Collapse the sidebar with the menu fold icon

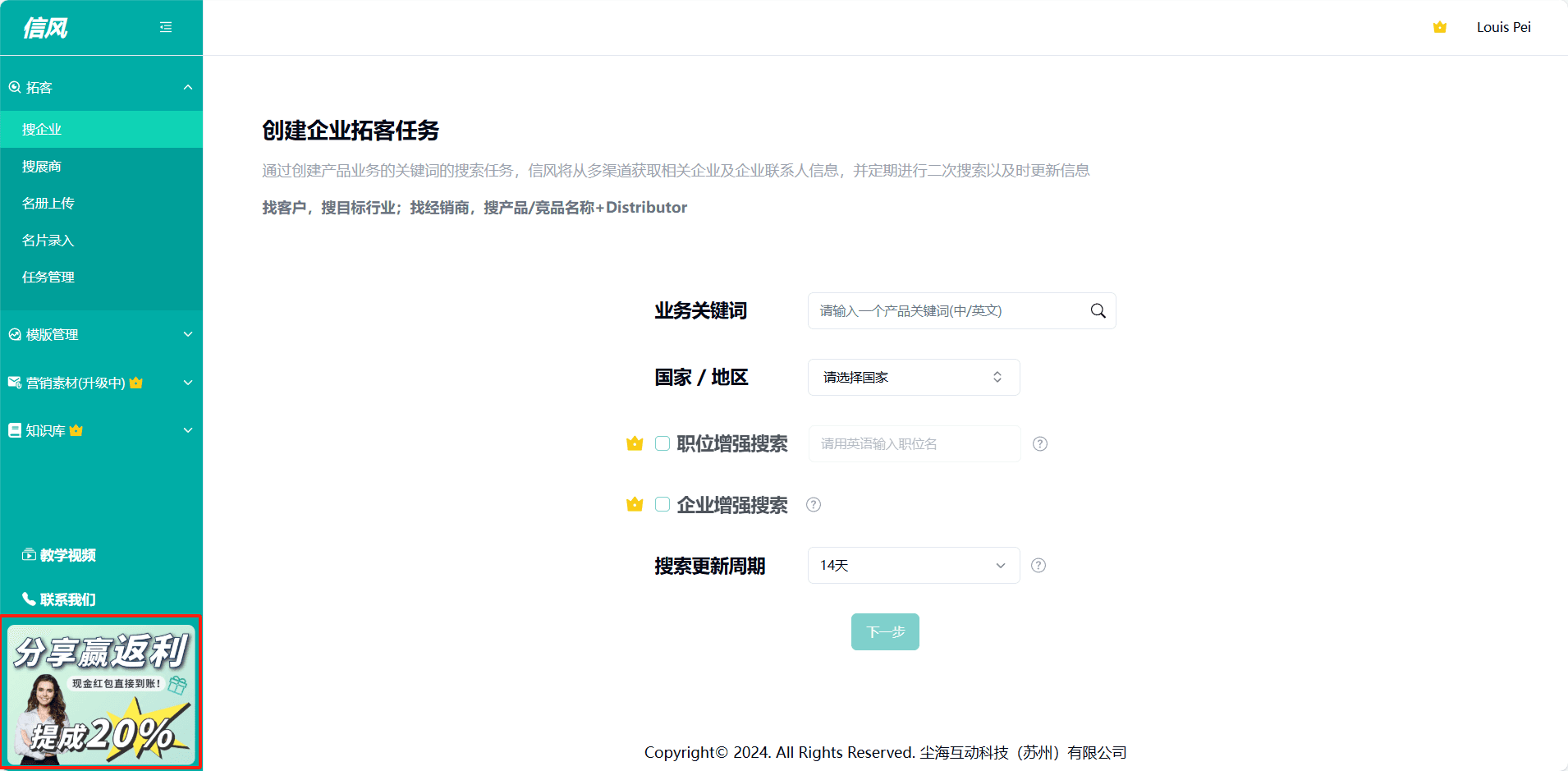click(x=166, y=27)
